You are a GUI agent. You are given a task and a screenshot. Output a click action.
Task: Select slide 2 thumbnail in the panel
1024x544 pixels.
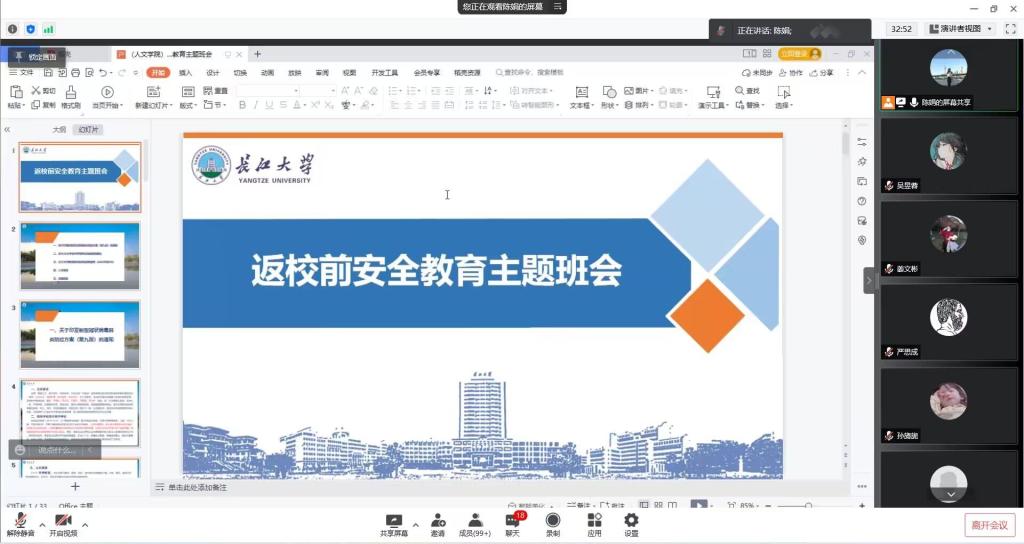click(x=80, y=256)
